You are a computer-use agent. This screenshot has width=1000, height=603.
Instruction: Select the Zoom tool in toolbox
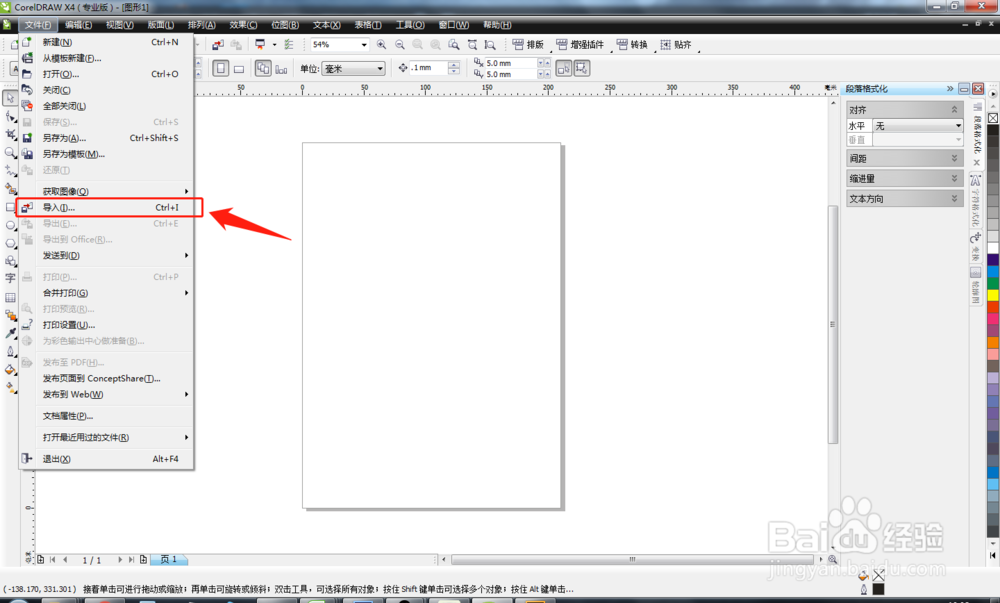pyautogui.click(x=10, y=153)
